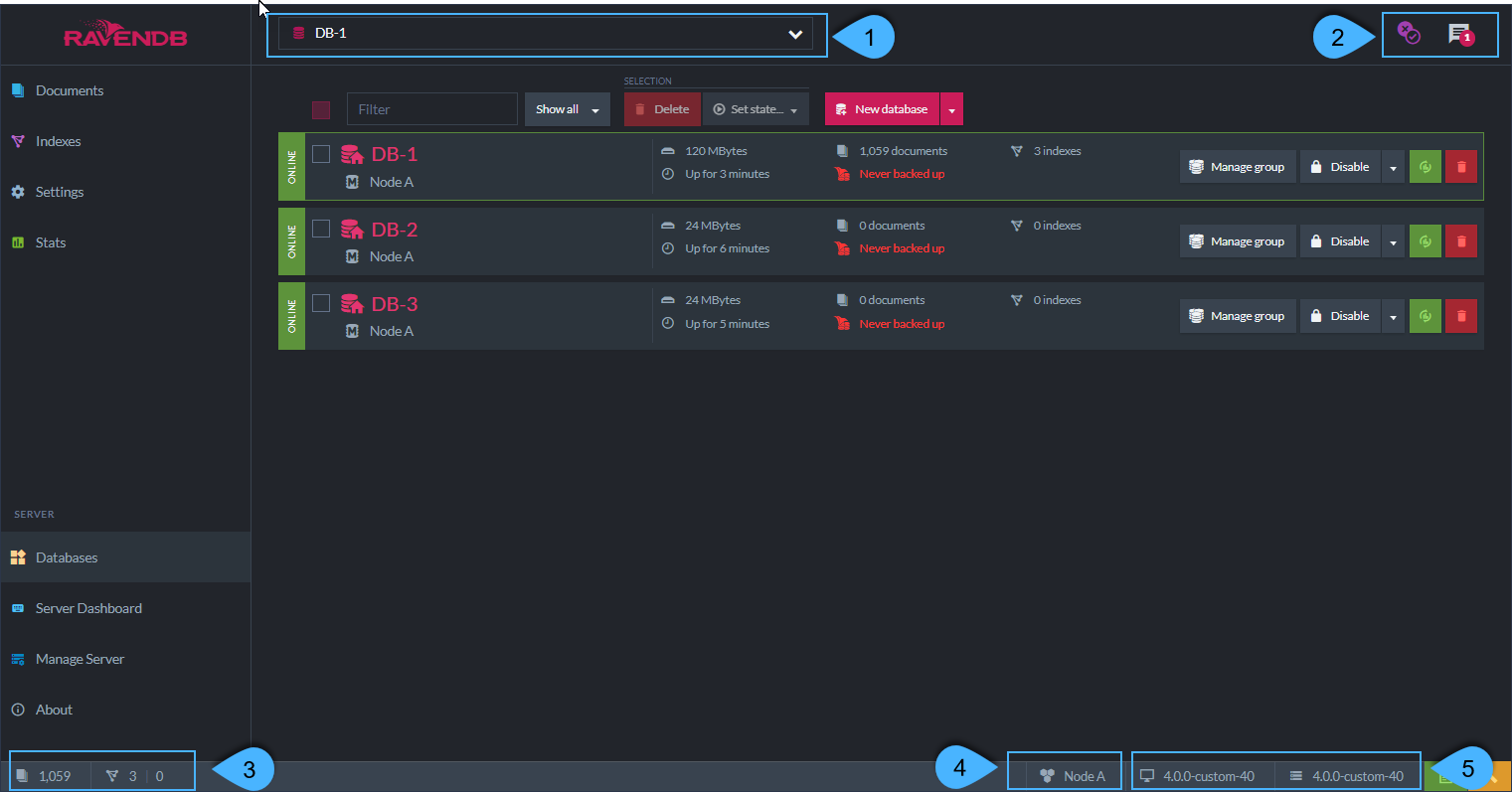Click the 1,059 documents text in DB-1 row

tap(903, 151)
